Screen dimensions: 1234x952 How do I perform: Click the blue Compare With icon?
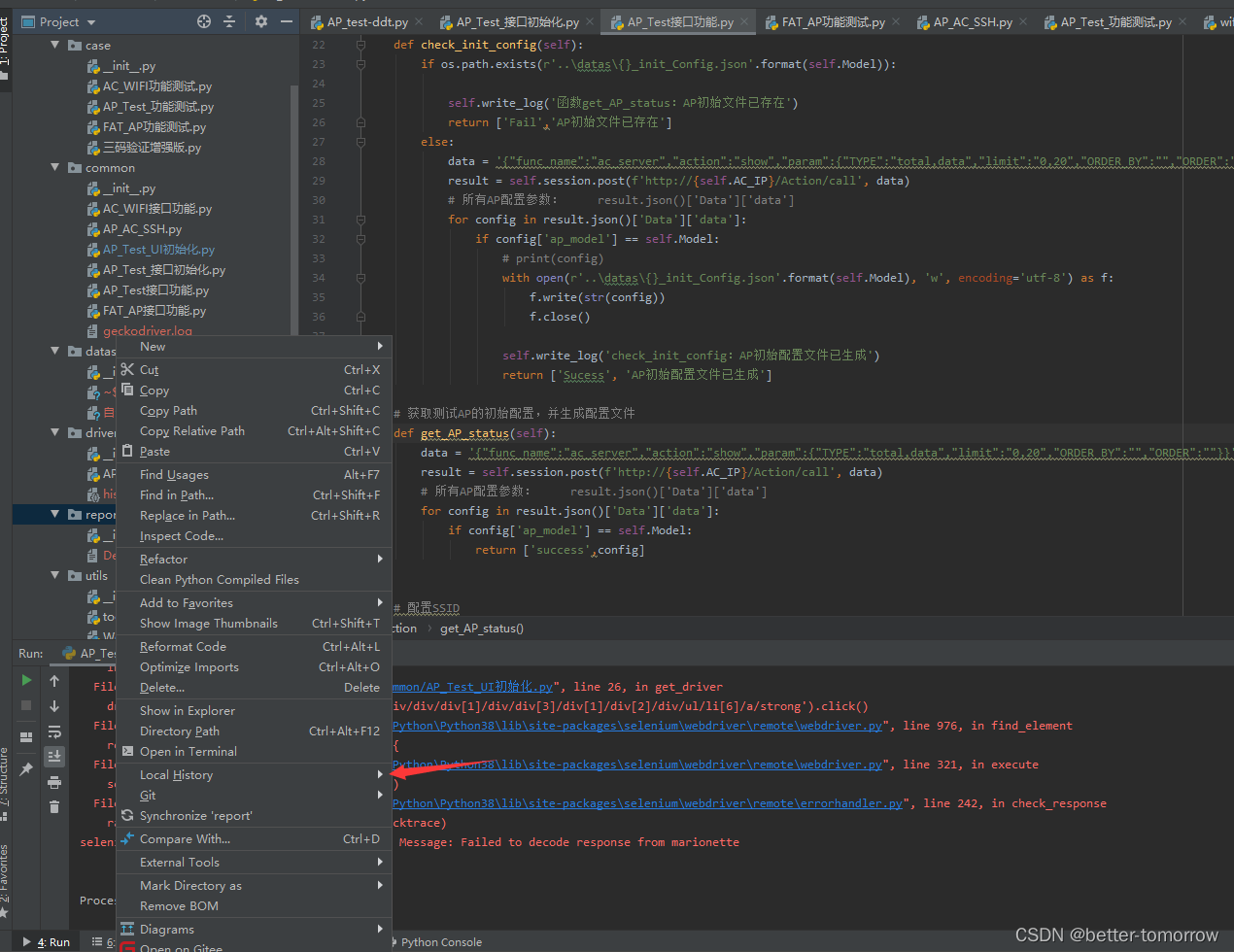(x=127, y=838)
